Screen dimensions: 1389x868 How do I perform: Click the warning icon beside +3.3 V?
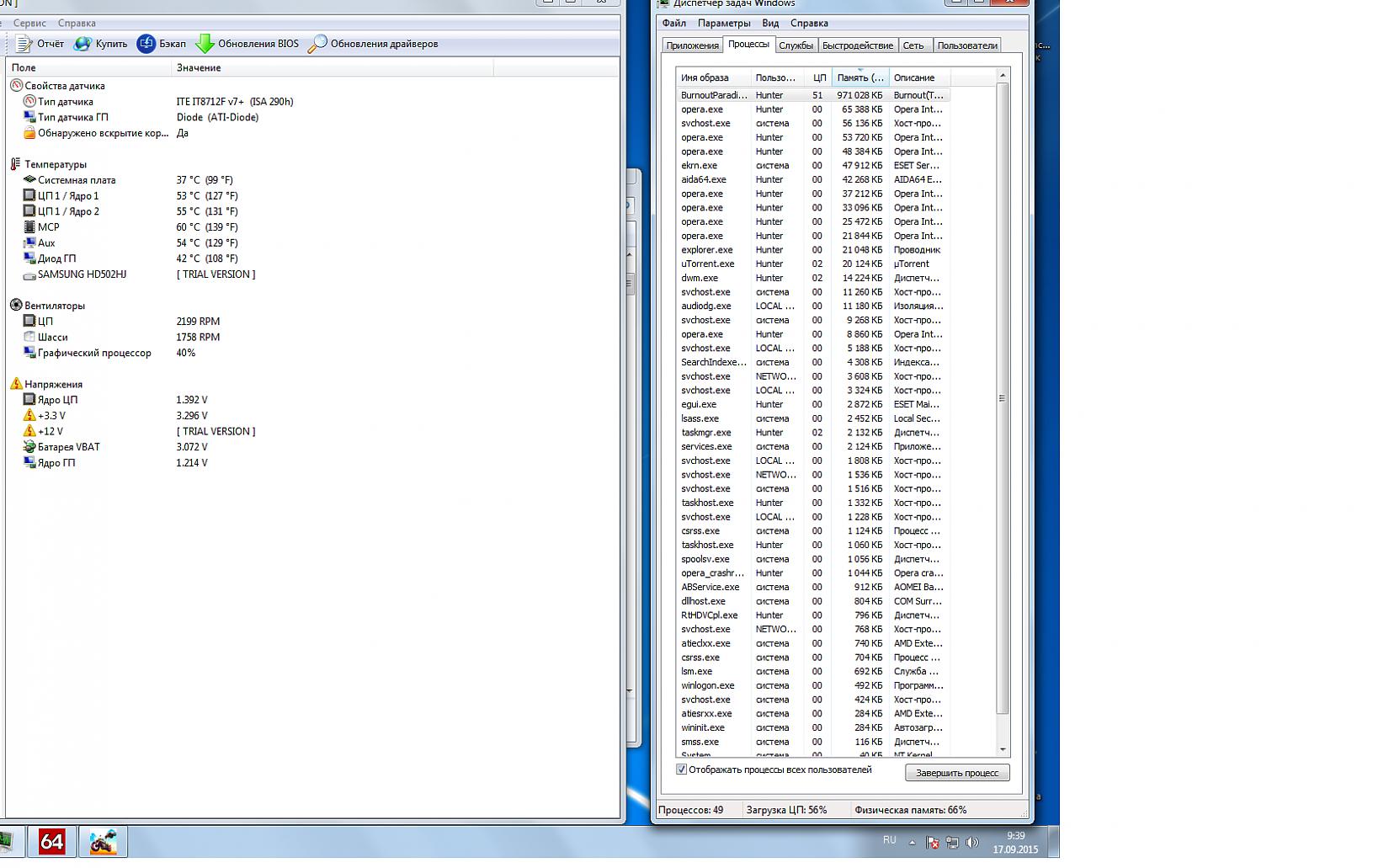coord(29,416)
